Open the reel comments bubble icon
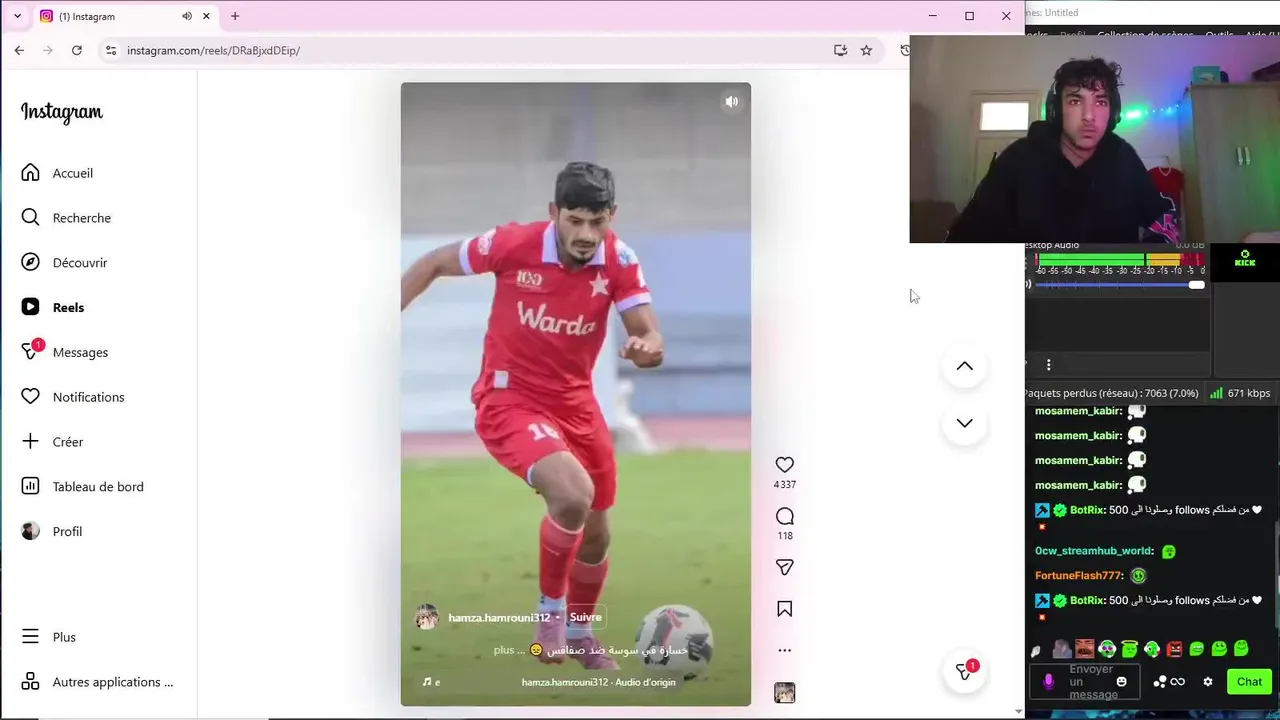The height and width of the screenshot is (720, 1280). 785,516
